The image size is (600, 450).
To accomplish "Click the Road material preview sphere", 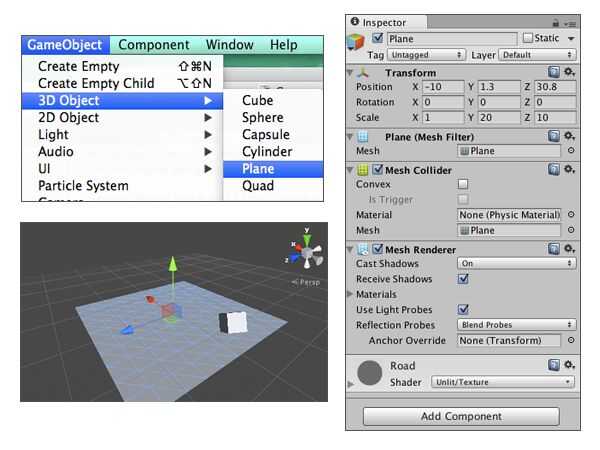I will (x=370, y=373).
